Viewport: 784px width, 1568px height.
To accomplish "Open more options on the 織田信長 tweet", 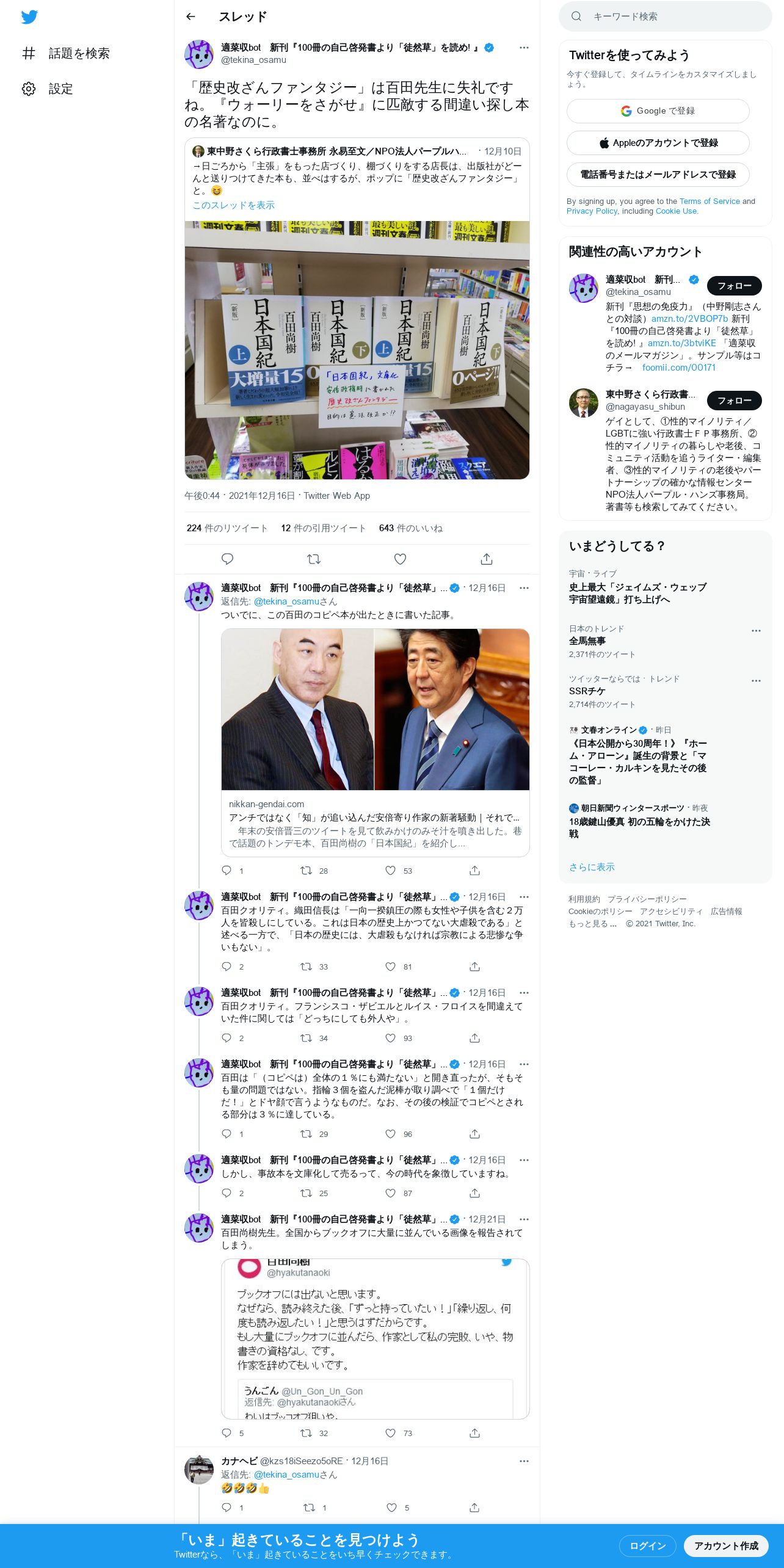I will point(524,897).
